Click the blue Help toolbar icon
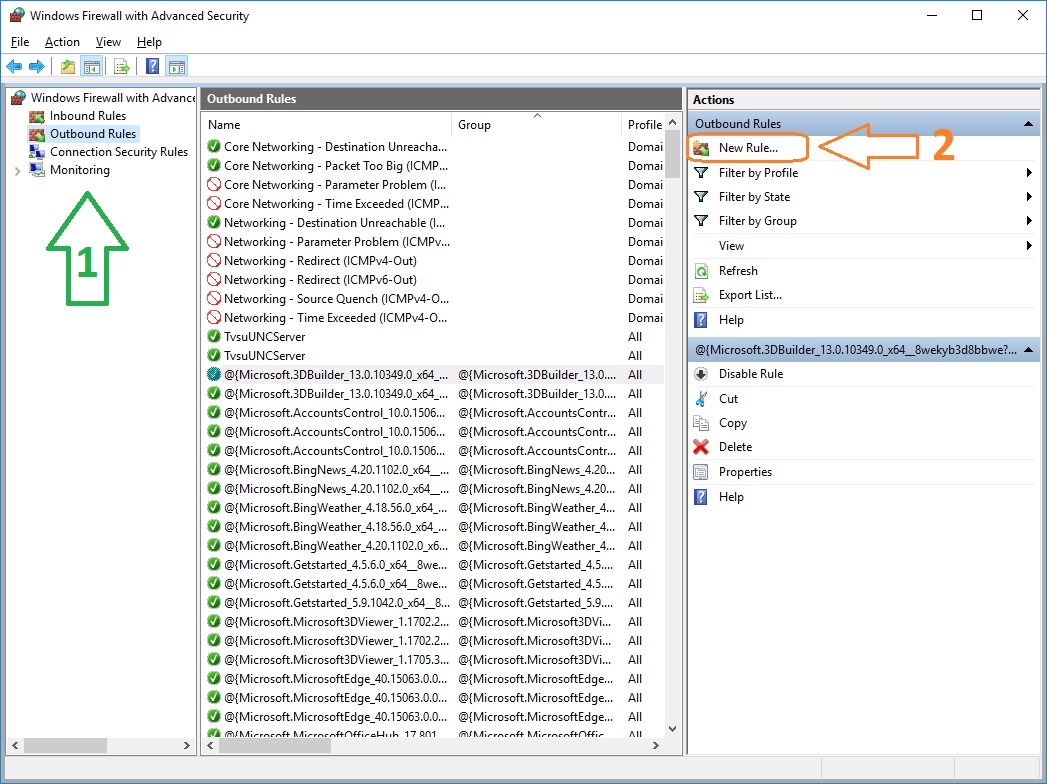 [153, 66]
